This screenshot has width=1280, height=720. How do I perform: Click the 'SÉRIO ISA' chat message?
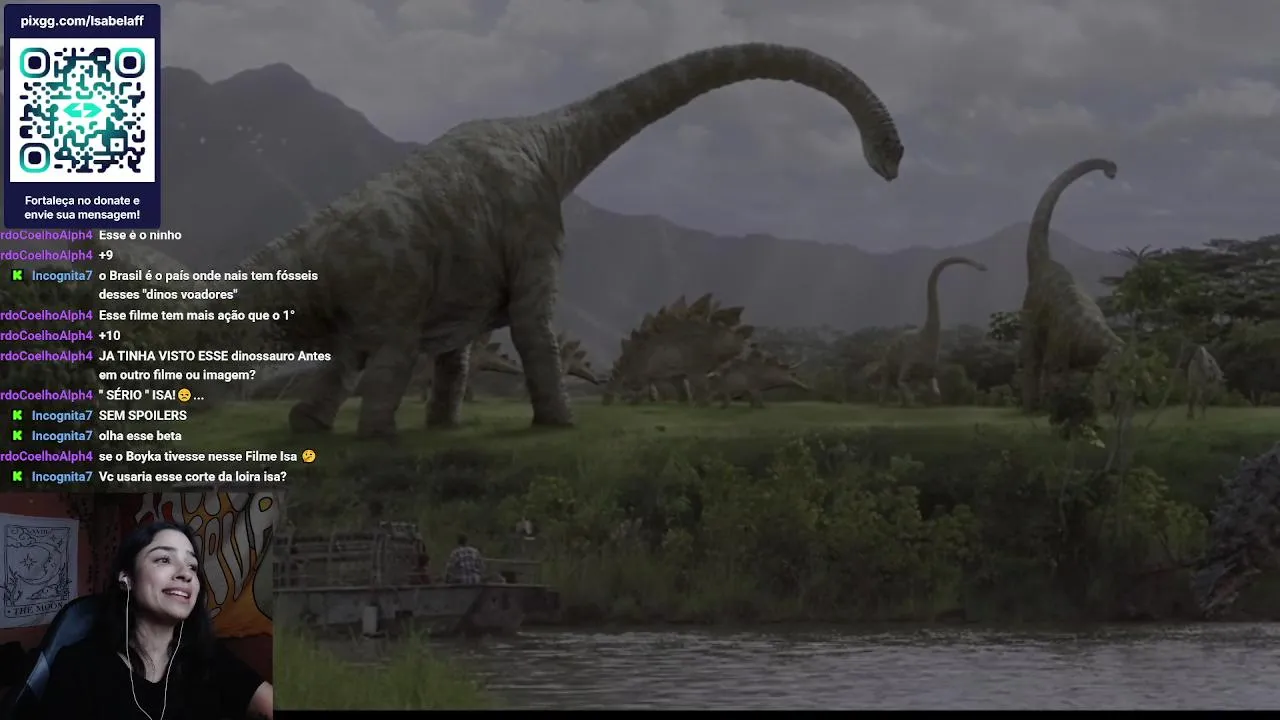(151, 395)
